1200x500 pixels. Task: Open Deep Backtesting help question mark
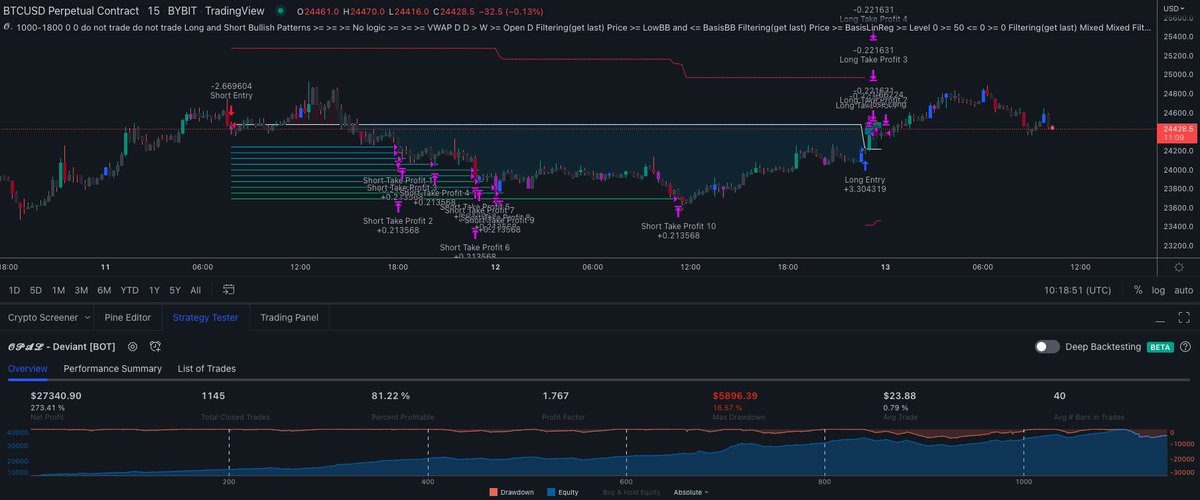point(1185,347)
